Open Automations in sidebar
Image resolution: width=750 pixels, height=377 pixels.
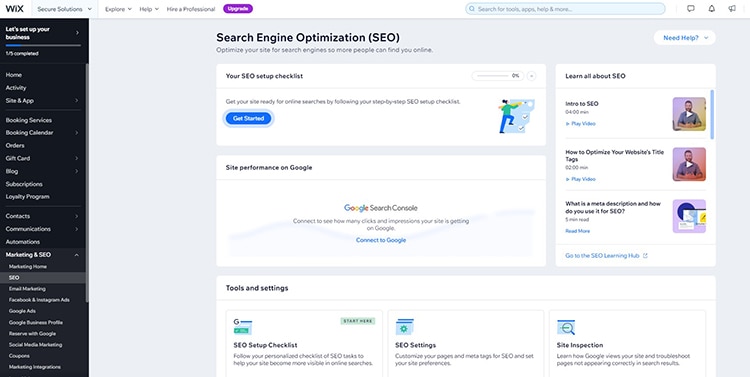(22, 242)
